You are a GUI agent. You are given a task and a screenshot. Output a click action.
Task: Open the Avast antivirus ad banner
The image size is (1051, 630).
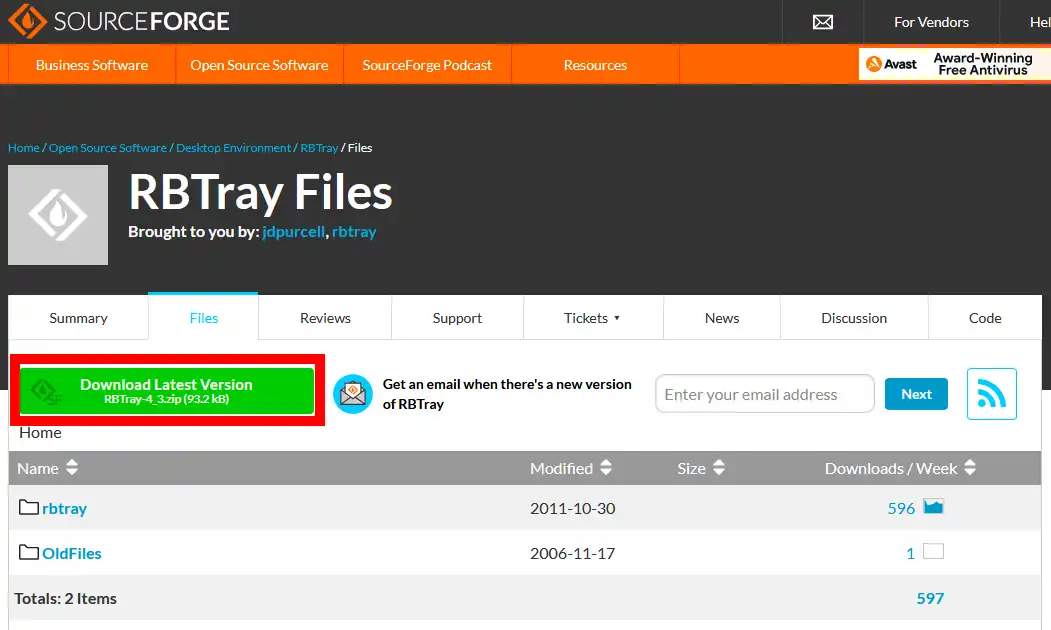pos(954,64)
